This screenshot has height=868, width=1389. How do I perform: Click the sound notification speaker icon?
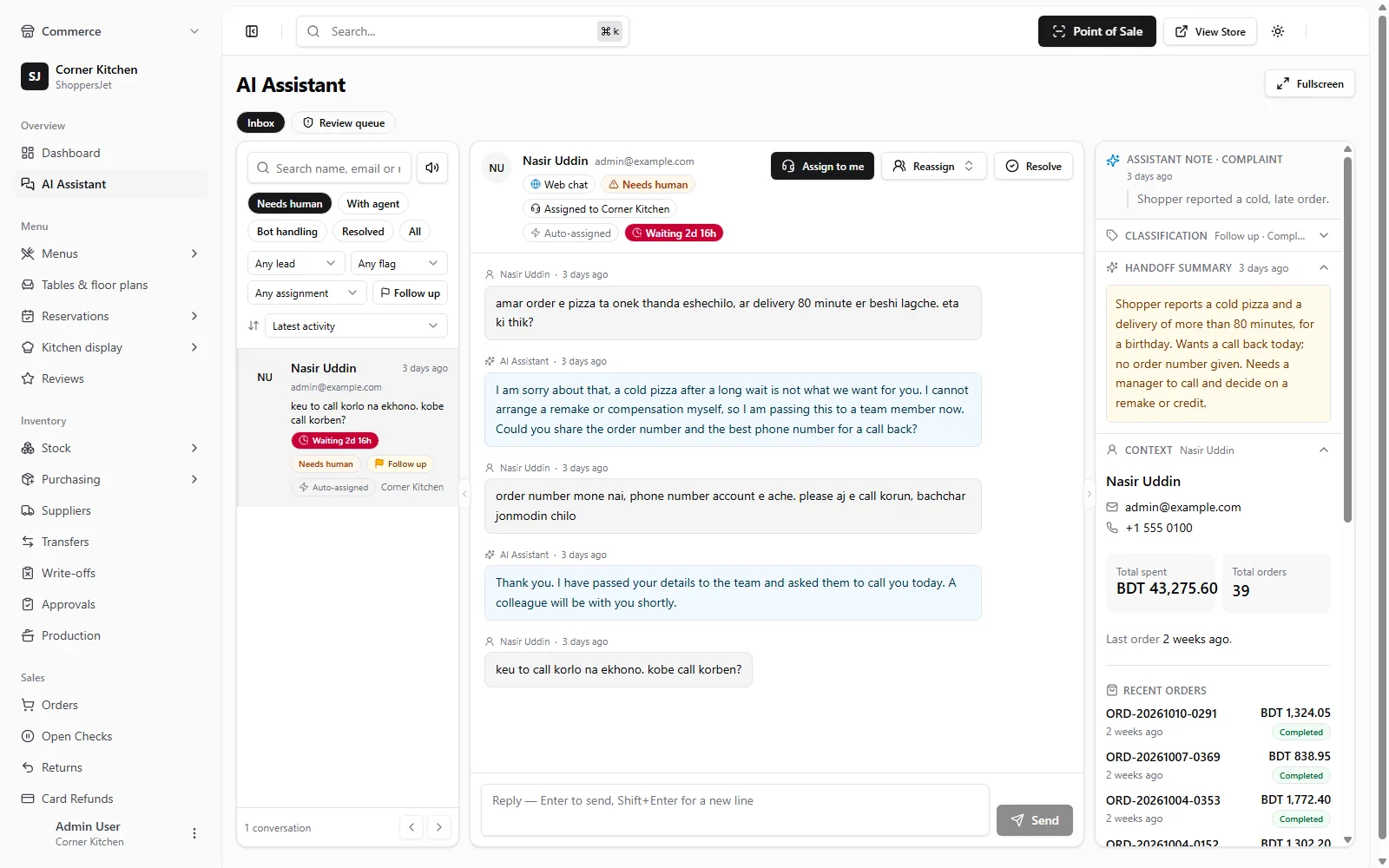click(432, 168)
